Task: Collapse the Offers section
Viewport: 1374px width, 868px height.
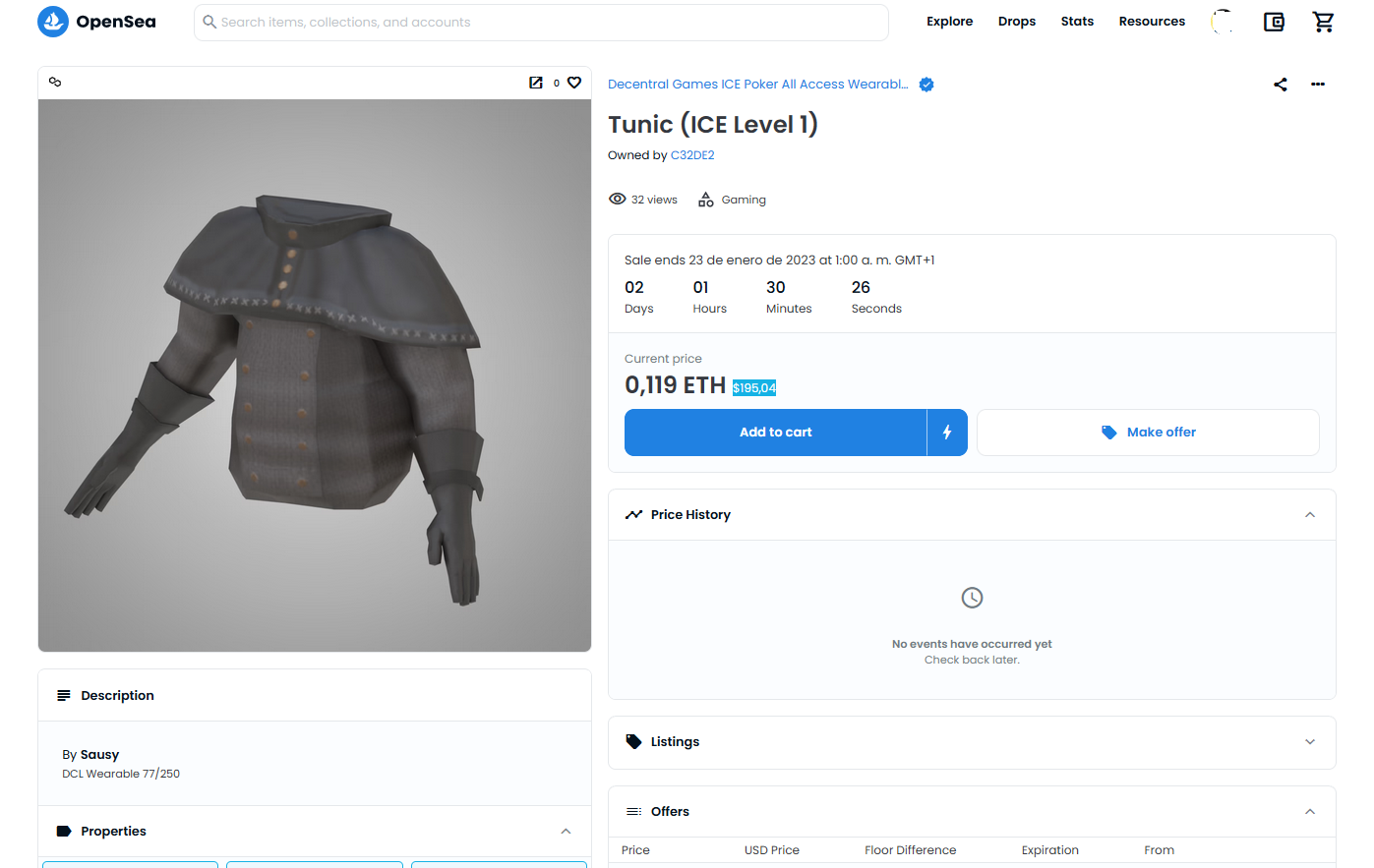Action: coord(1310,812)
